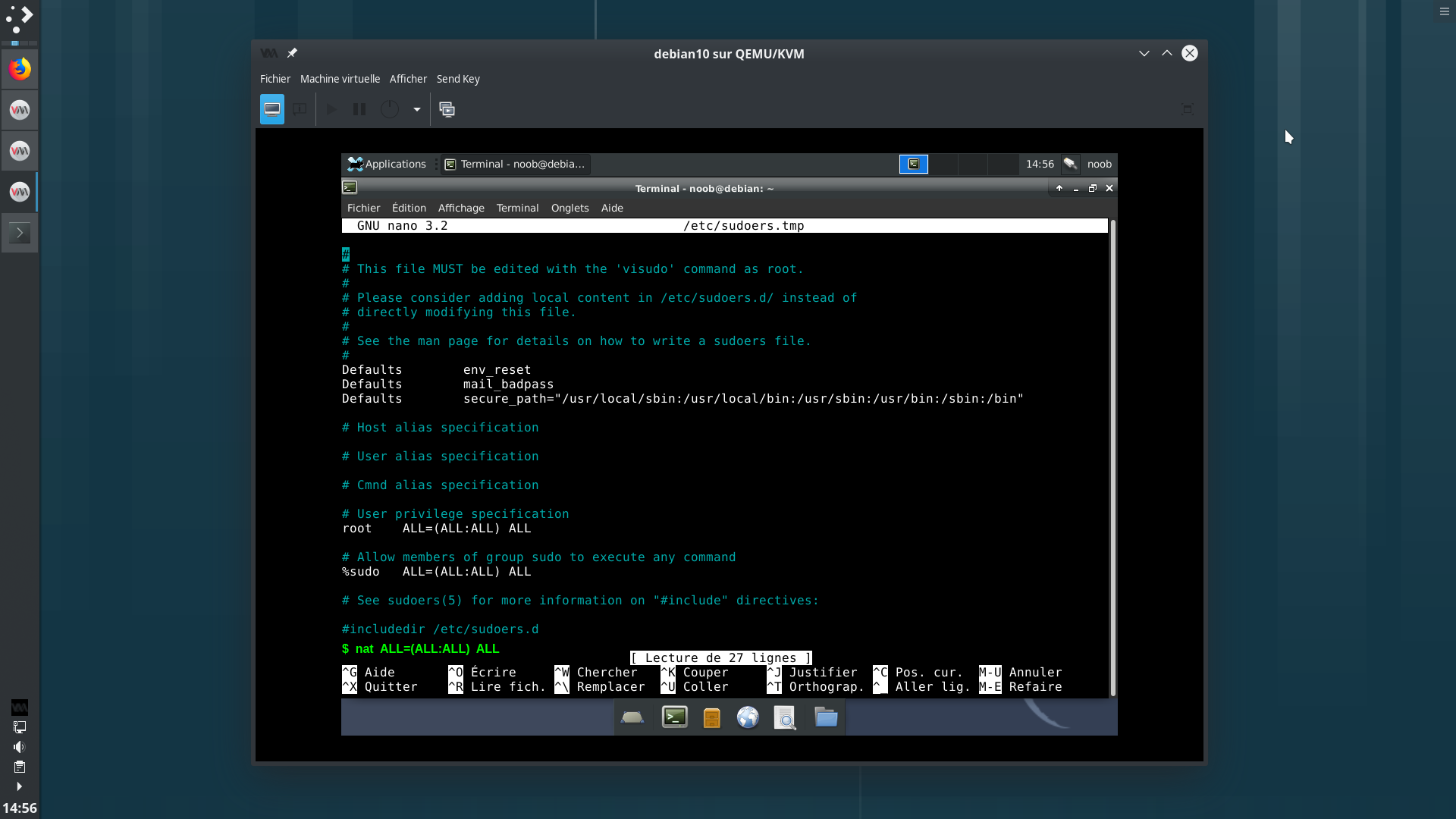Click the 'Defaults env_reset' line
The image size is (1456, 819).
pos(436,370)
